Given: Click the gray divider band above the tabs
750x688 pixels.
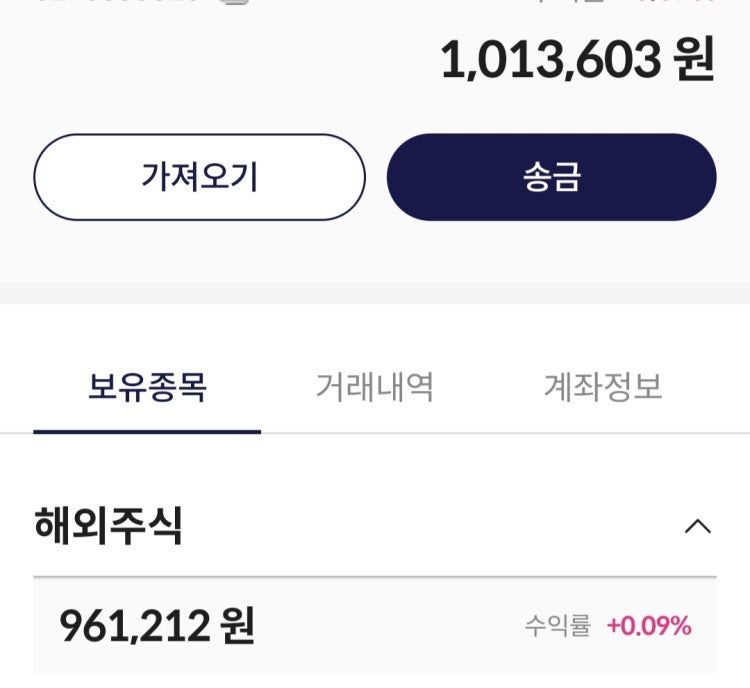Looking at the screenshot, I should (375, 293).
